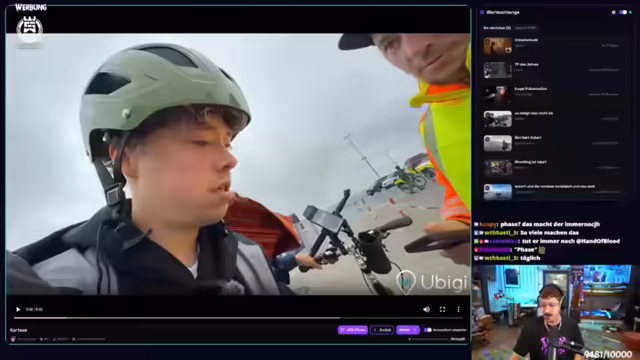Screen dimensions: 640x360
Task: Click the small green indicator next to the queue toggle
Action: point(631,12)
